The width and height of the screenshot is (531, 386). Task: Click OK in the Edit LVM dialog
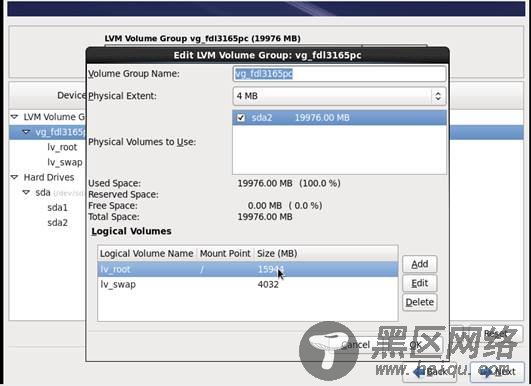click(415, 345)
